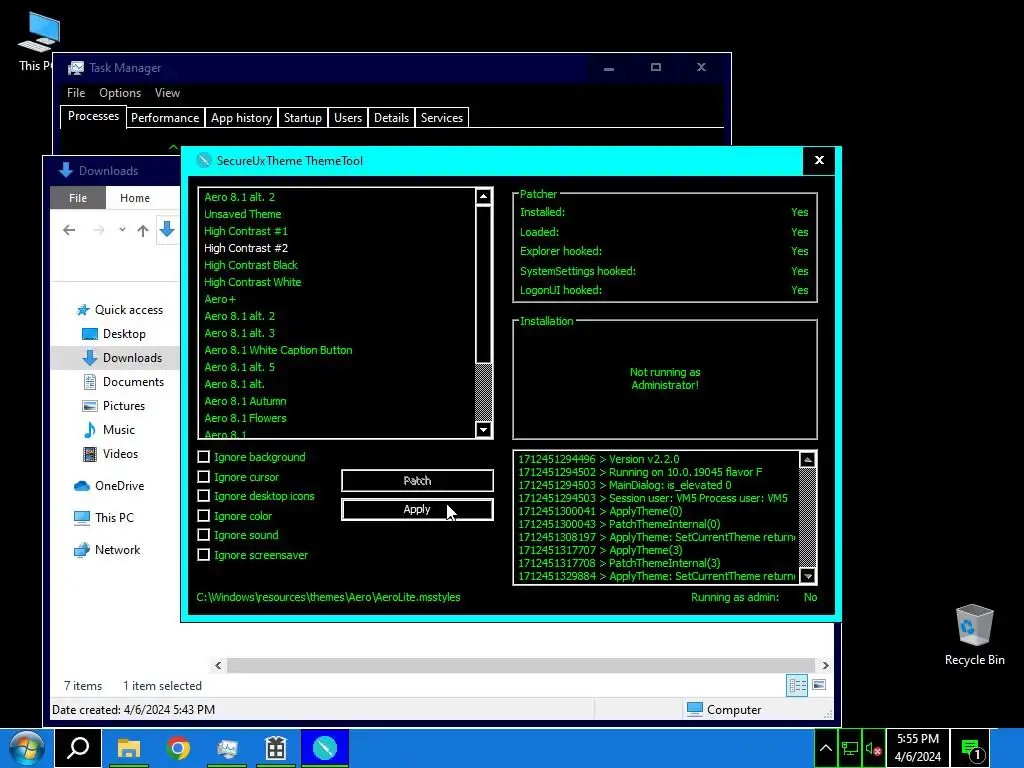This screenshot has width=1024, height=768.
Task: Open Task Manager File menu
Action: [x=76, y=93]
